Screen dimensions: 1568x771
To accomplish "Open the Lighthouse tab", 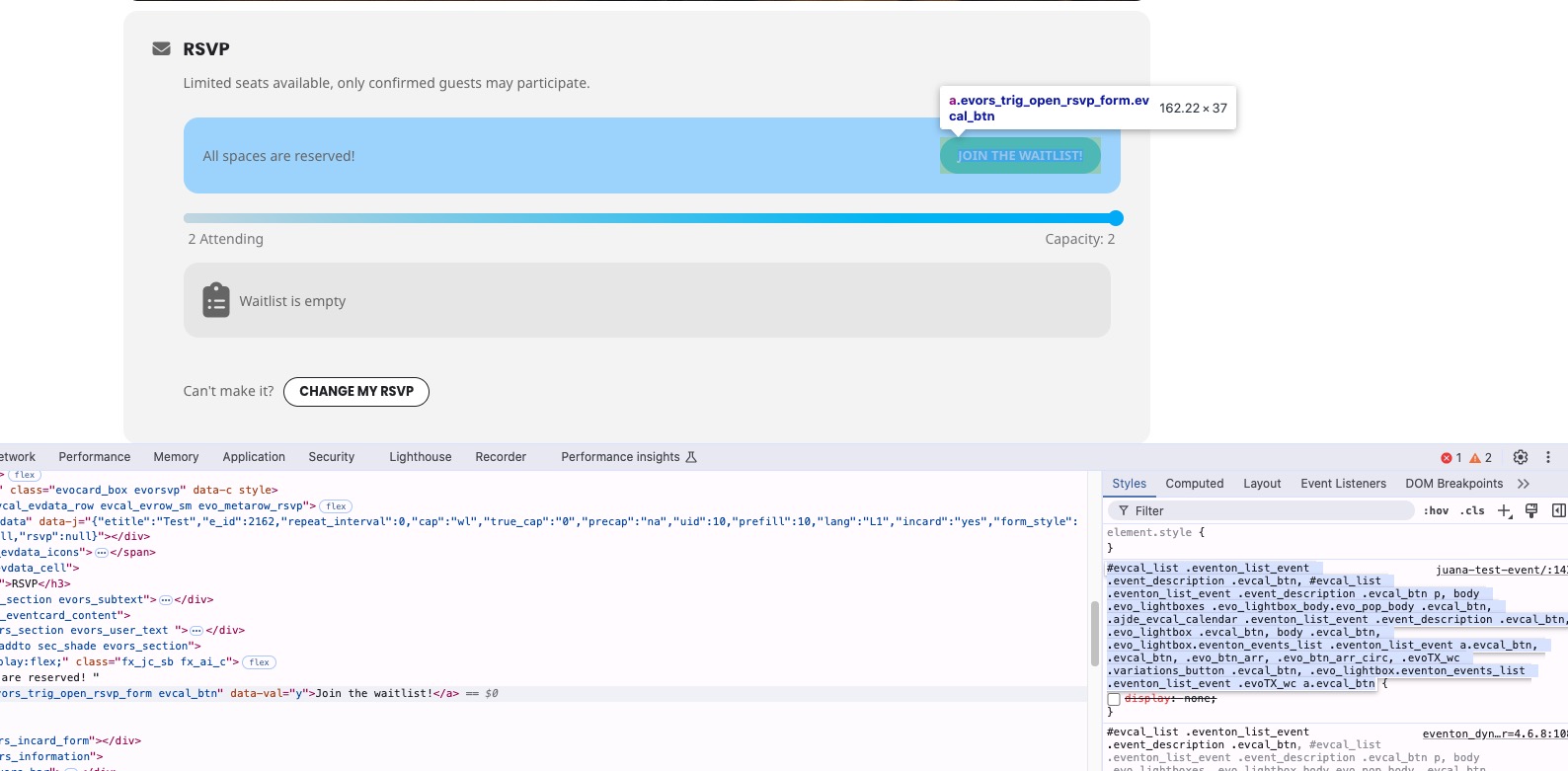I will point(421,457).
